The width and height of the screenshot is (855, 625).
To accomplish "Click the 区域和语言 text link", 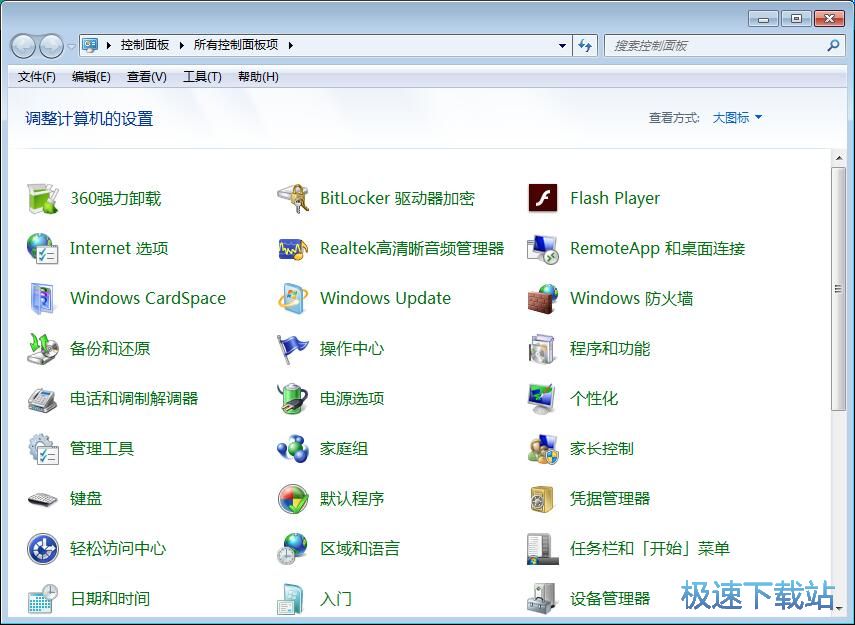I will (x=360, y=549).
